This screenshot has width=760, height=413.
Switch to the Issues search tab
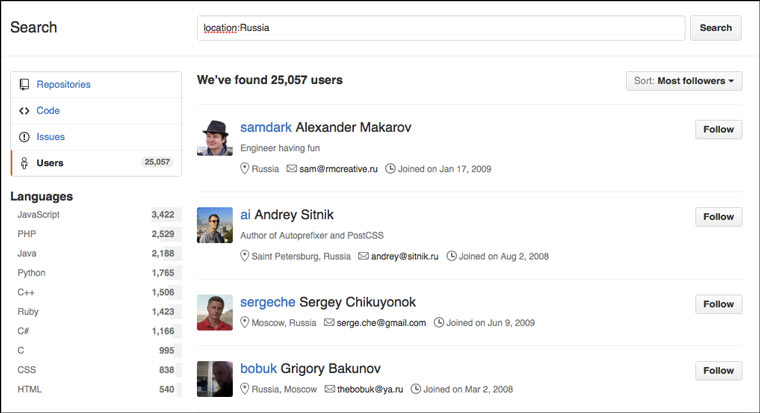tap(50, 137)
